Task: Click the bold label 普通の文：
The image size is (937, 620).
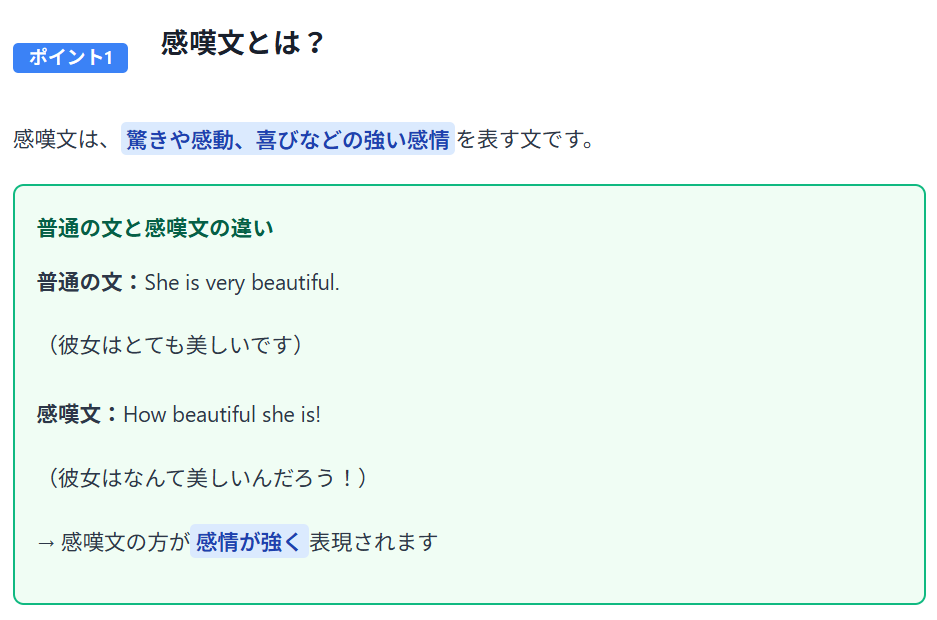Action: [89, 283]
